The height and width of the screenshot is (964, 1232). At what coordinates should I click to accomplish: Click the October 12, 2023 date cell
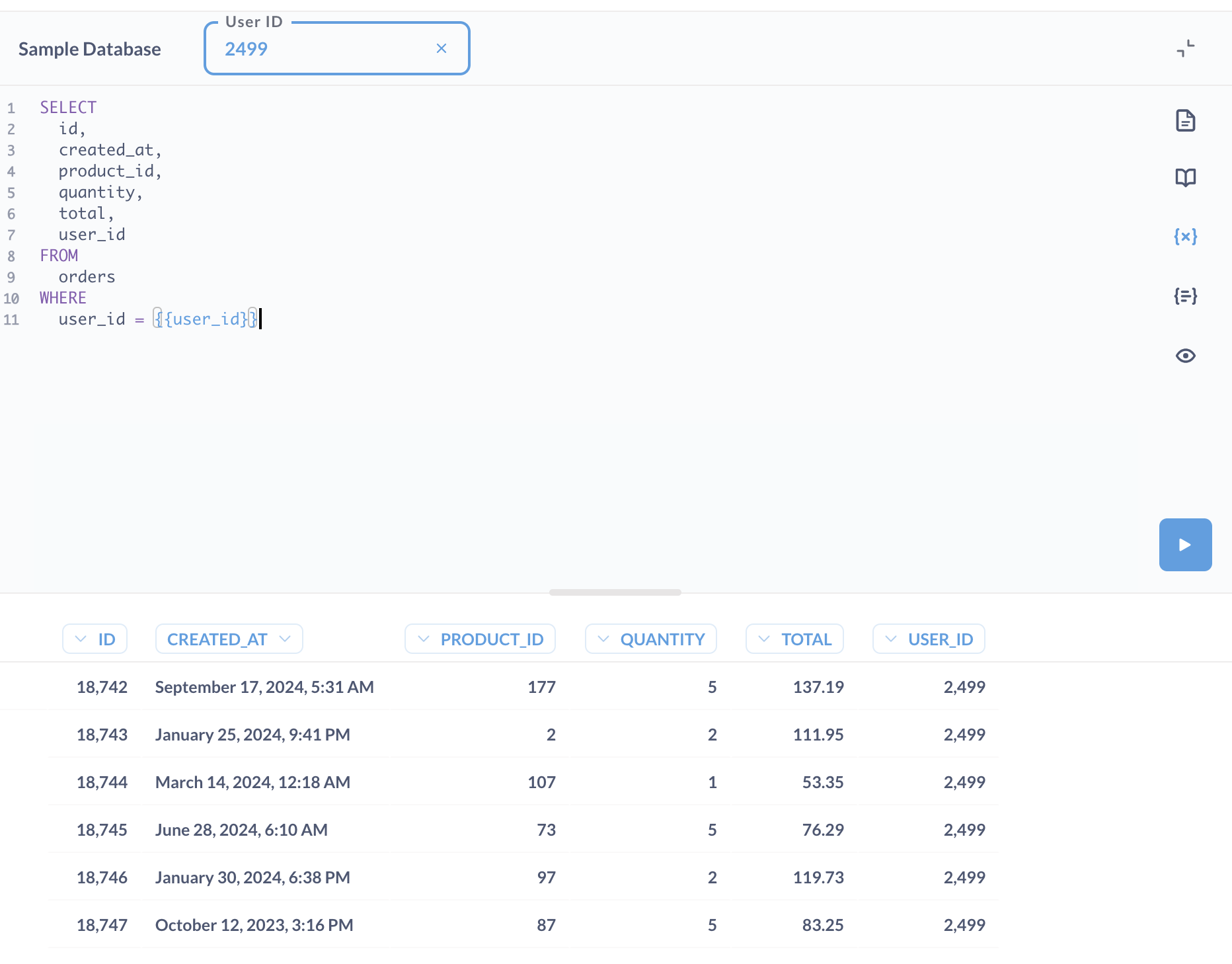(254, 925)
